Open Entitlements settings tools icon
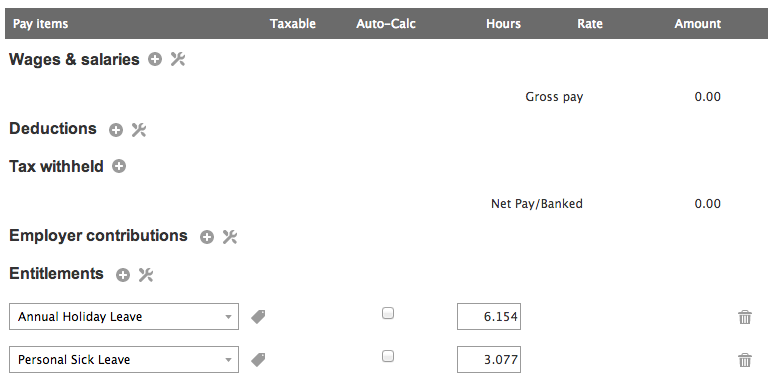Viewport: 773px width, 387px height. click(x=146, y=275)
